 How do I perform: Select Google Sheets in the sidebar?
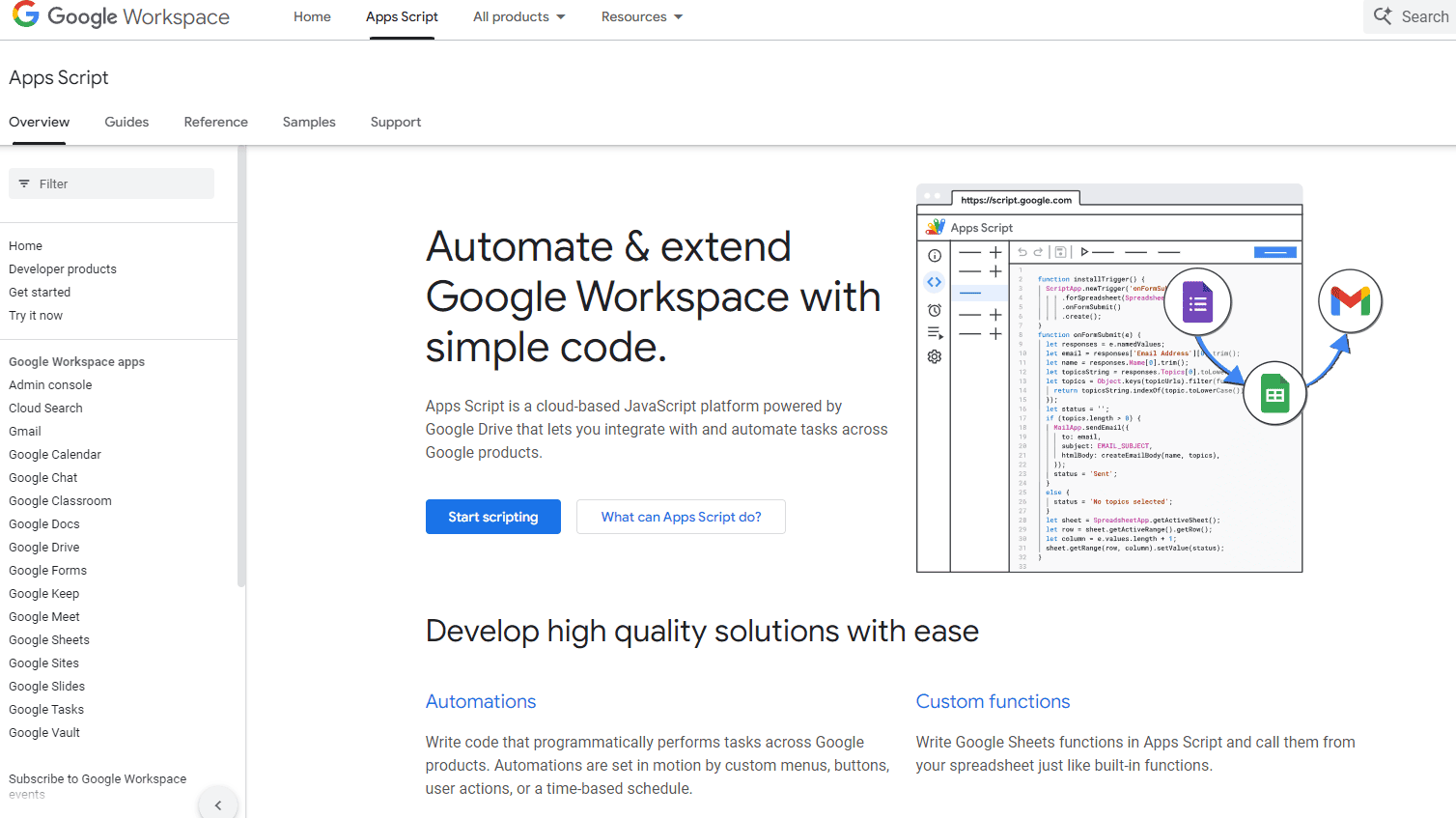49,639
